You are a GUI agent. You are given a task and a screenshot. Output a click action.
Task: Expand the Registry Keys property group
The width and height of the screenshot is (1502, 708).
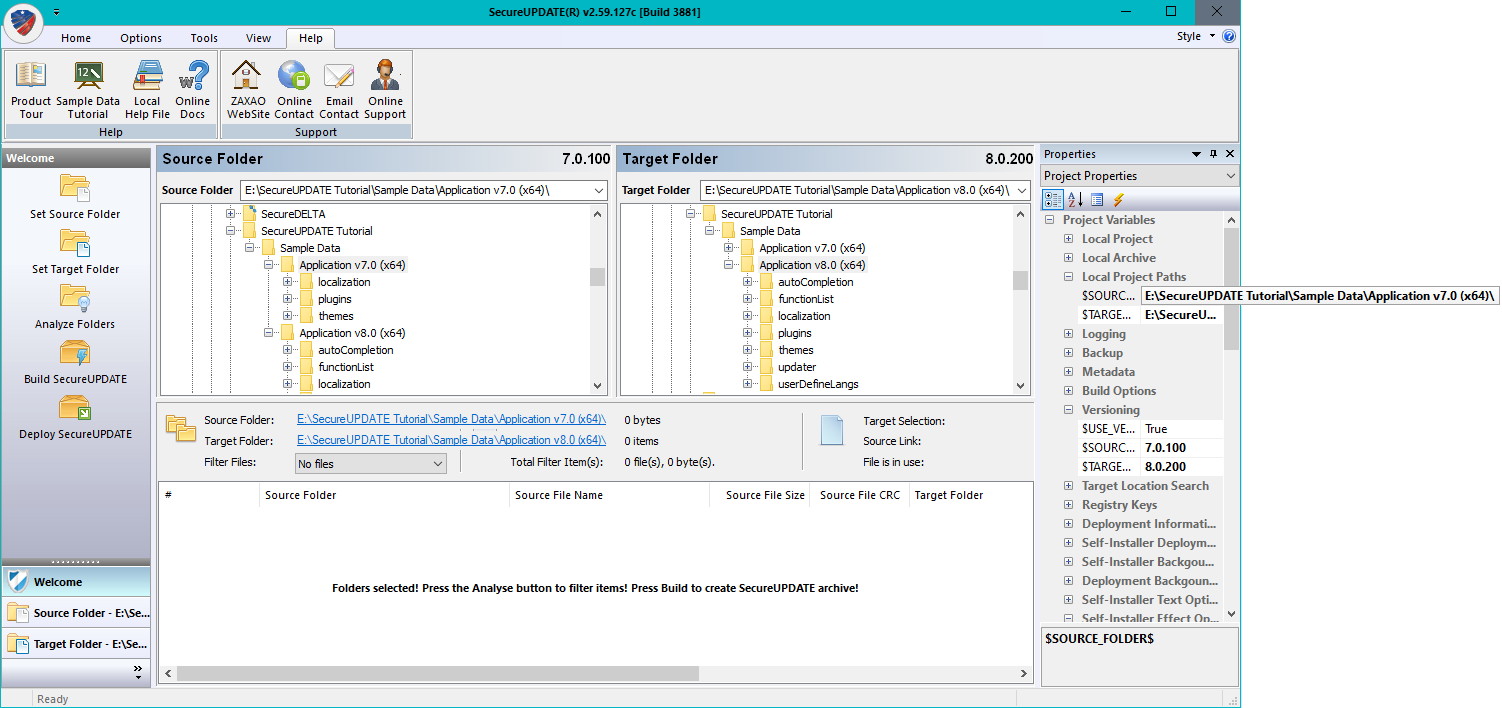(x=1068, y=505)
